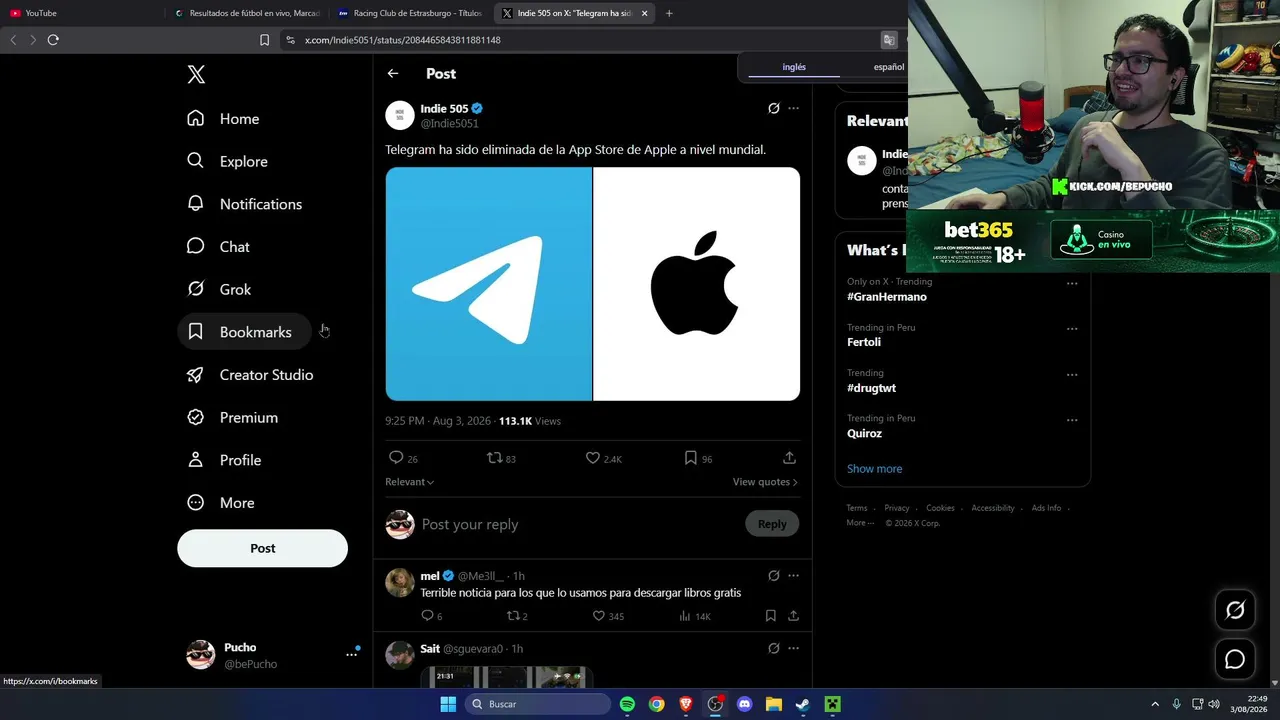The image size is (1280, 720).
Task: Switch to the YouTube browser tab
Action: click(80, 13)
